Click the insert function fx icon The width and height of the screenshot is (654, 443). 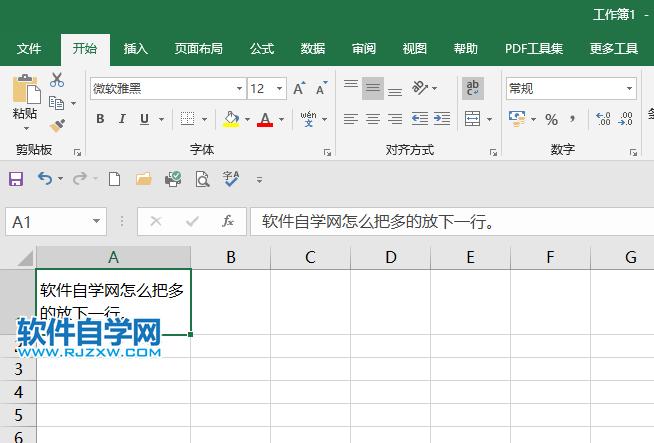pyautogui.click(x=228, y=221)
